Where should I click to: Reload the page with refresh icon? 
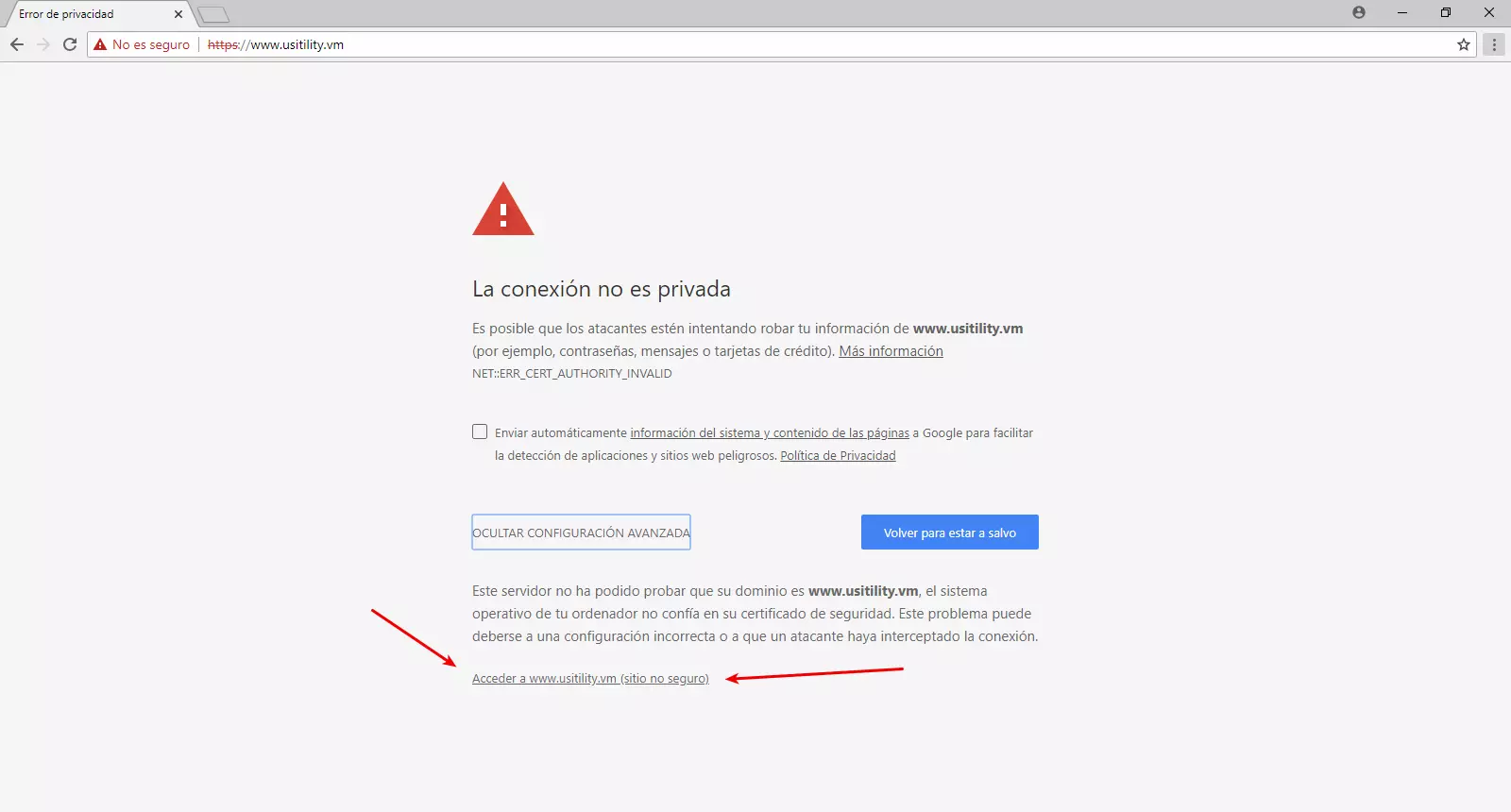point(70,44)
